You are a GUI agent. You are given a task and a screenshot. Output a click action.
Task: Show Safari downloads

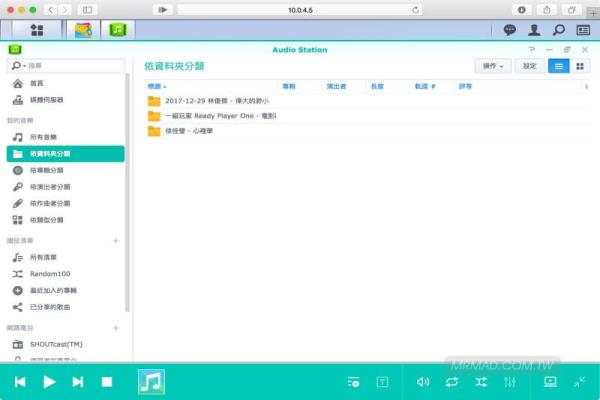pos(522,10)
